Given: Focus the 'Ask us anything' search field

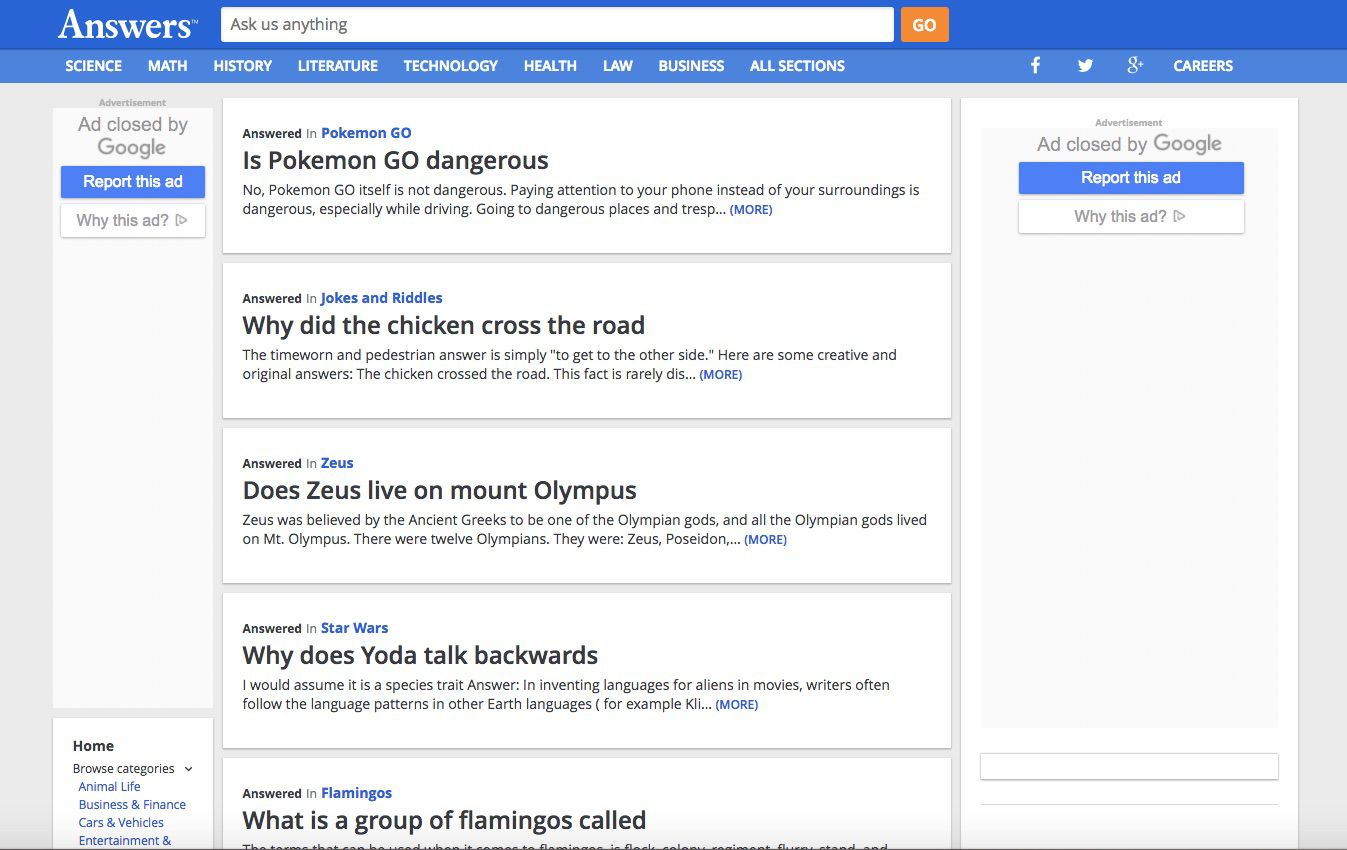Looking at the screenshot, I should tap(557, 25).
